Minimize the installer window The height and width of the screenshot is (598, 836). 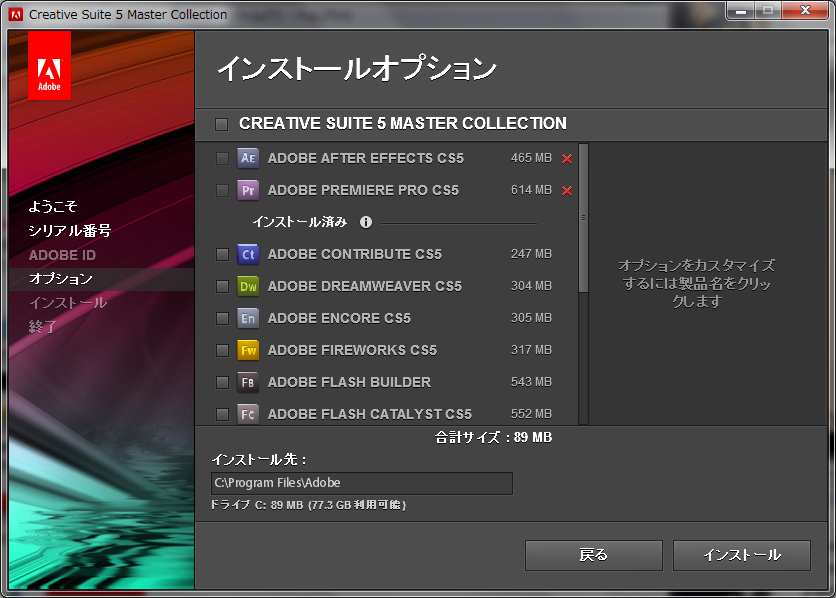click(741, 11)
